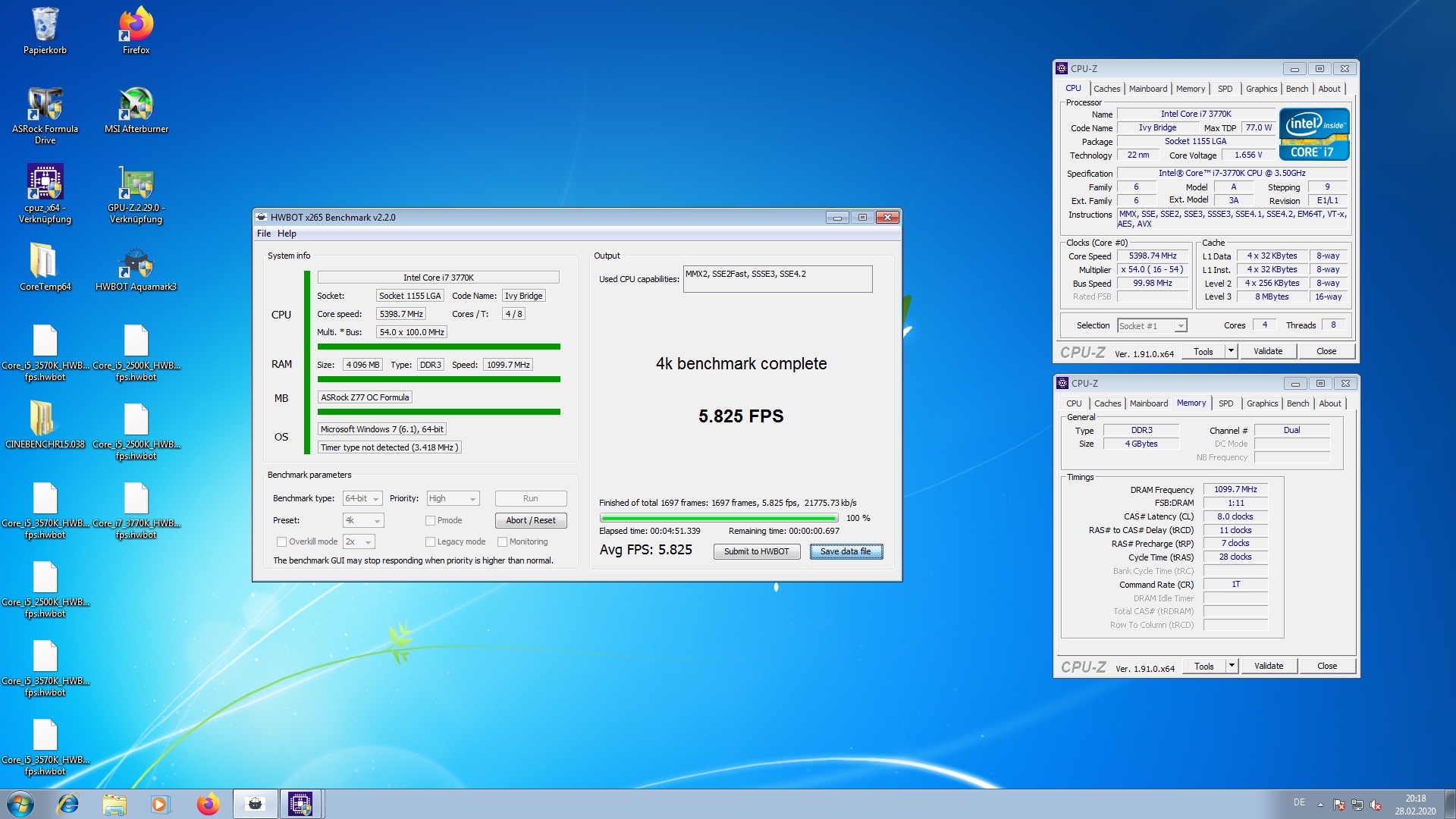Screen dimensions: 1456x819
Task: Click the Used CPU capabilities text box
Action: tap(777, 279)
